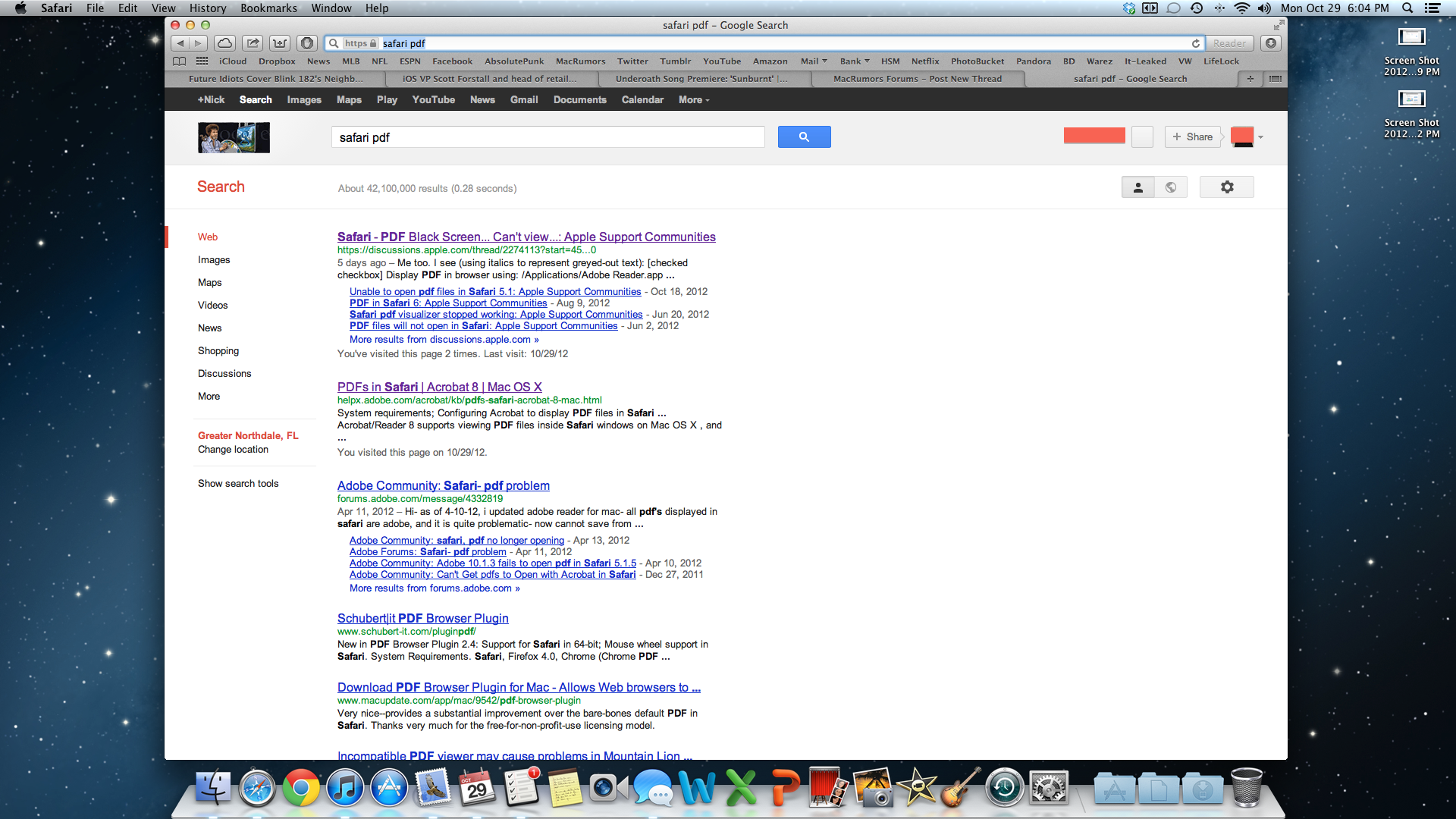Hide personal results with the globe toggle
Image resolution: width=1456 pixels, height=819 pixels.
point(1171,187)
